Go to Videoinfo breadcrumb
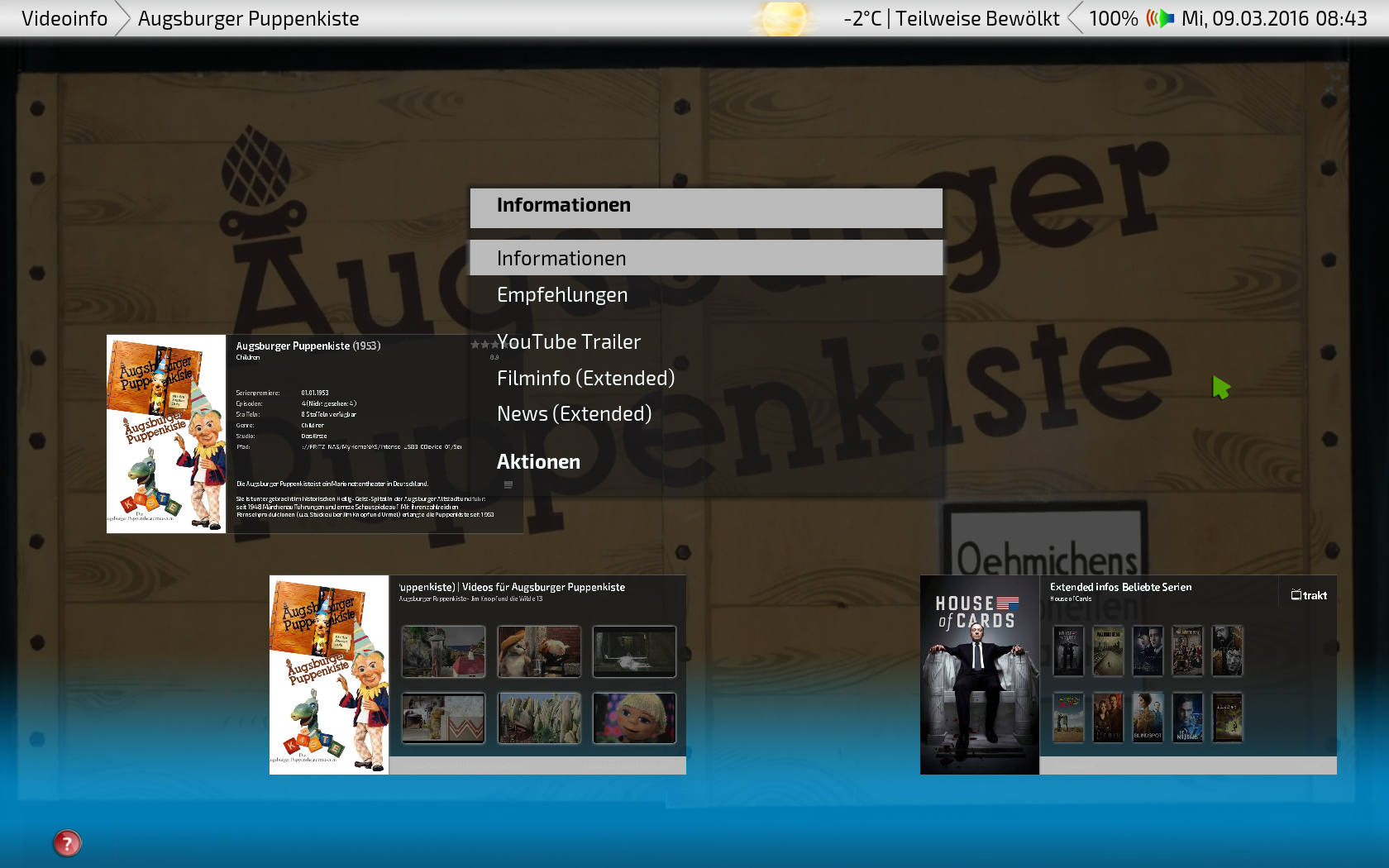The width and height of the screenshot is (1389, 868). pos(64,18)
